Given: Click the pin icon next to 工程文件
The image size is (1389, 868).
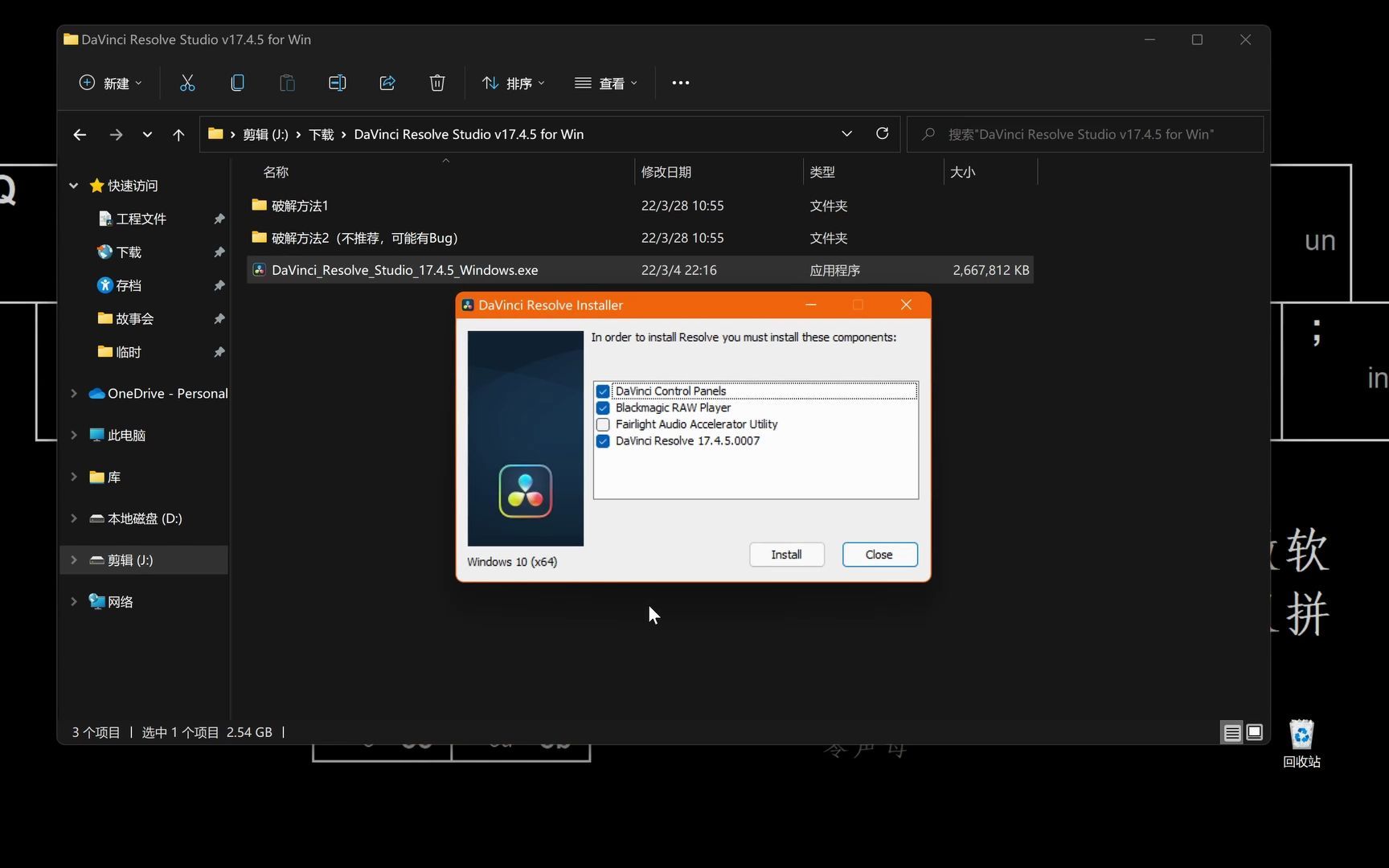Looking at the screenshot, I should point(219,219).
